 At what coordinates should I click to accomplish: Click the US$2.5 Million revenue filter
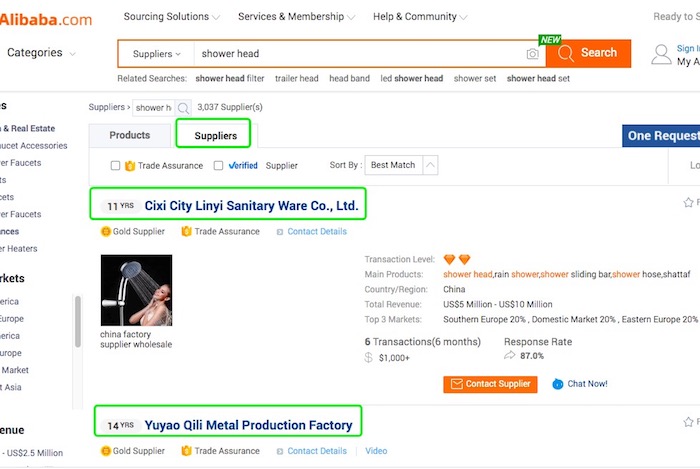point(32,453)
